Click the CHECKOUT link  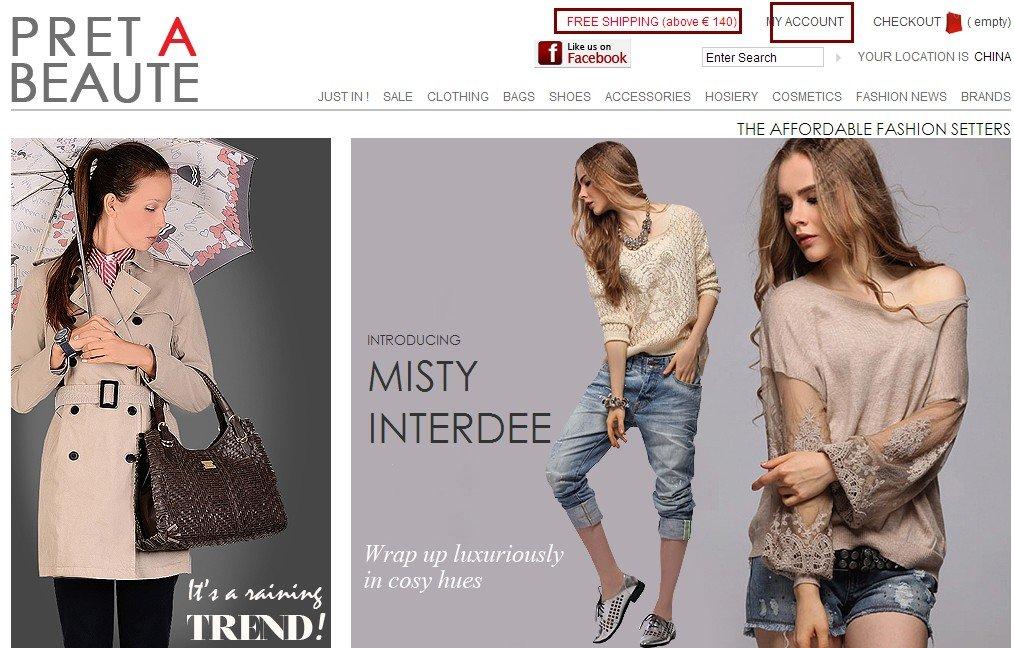pyautogui.click(x=906, y=22)
